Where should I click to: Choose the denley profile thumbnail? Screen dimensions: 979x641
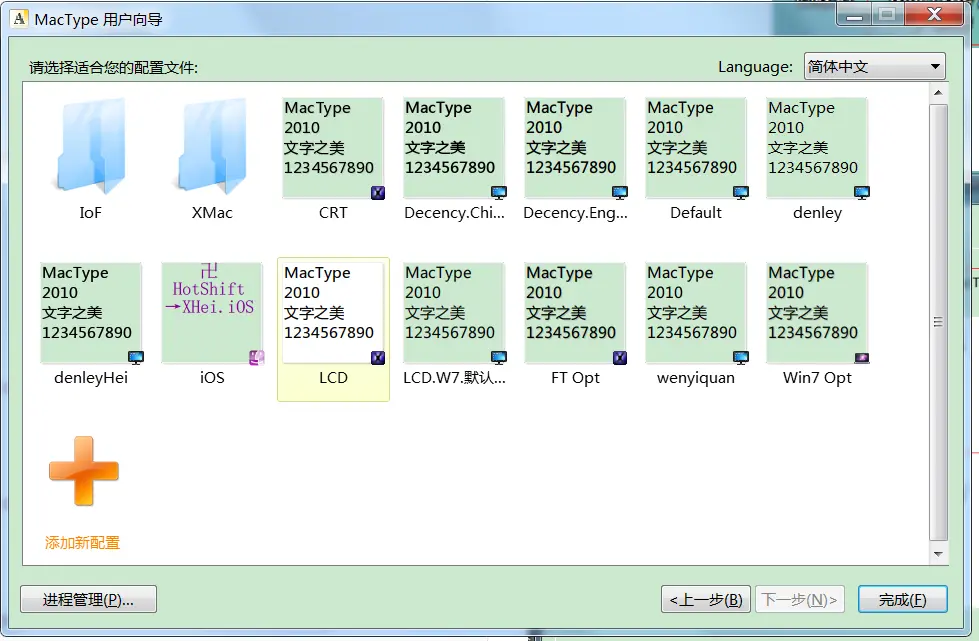coord(817,148)
